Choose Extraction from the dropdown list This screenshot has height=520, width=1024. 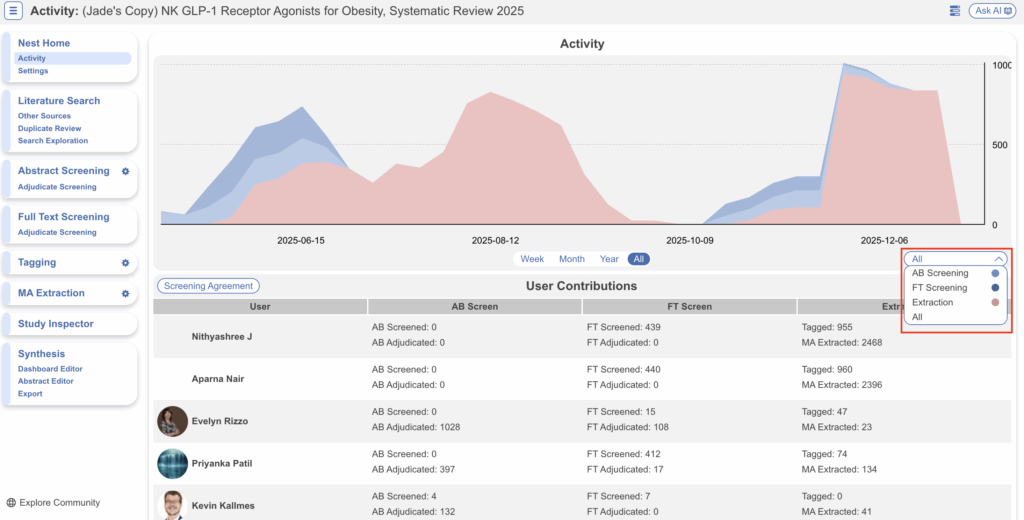(932, 302)
